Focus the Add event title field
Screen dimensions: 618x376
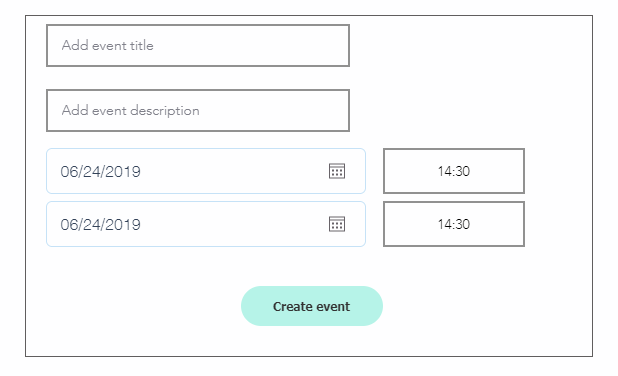coord(198,45)
